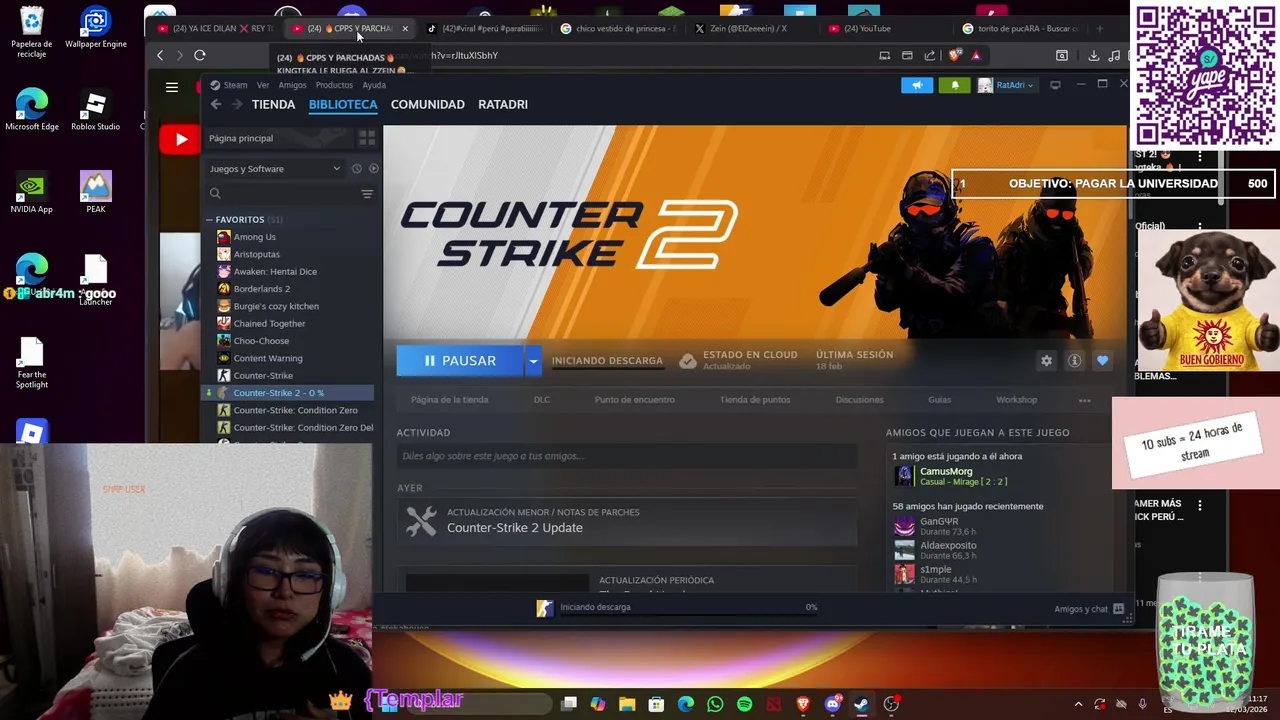Open Counter-Strike 2 download icon in bottom bar
The image size is (1280, 720).
coord(544,607)
